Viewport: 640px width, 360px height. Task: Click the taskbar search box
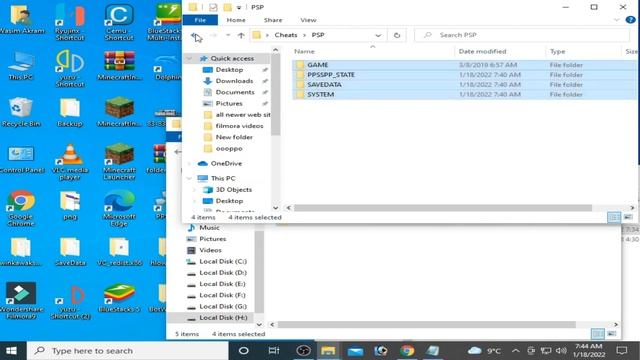click(x=127, y=351)
